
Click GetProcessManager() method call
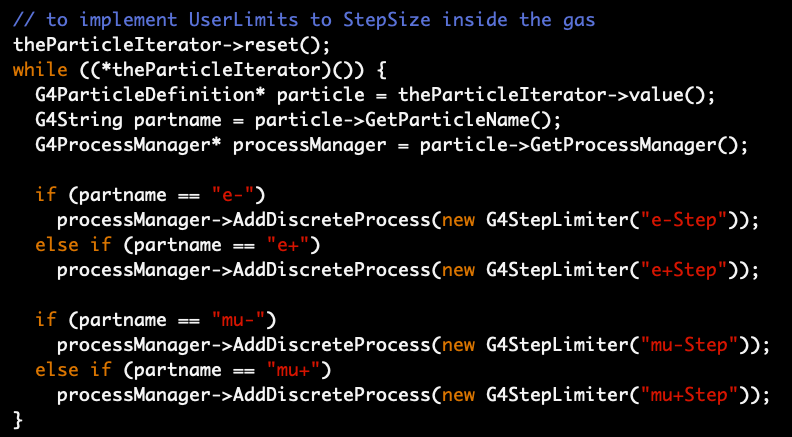(x=638, y=145)
